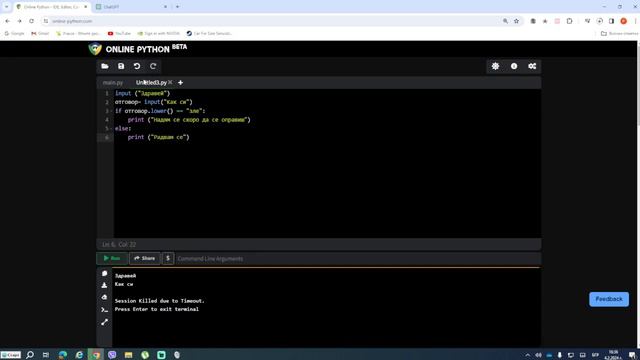This screenshot has width=640, height=360.
Task: Switch to the main.py tab
Action: 113,82
